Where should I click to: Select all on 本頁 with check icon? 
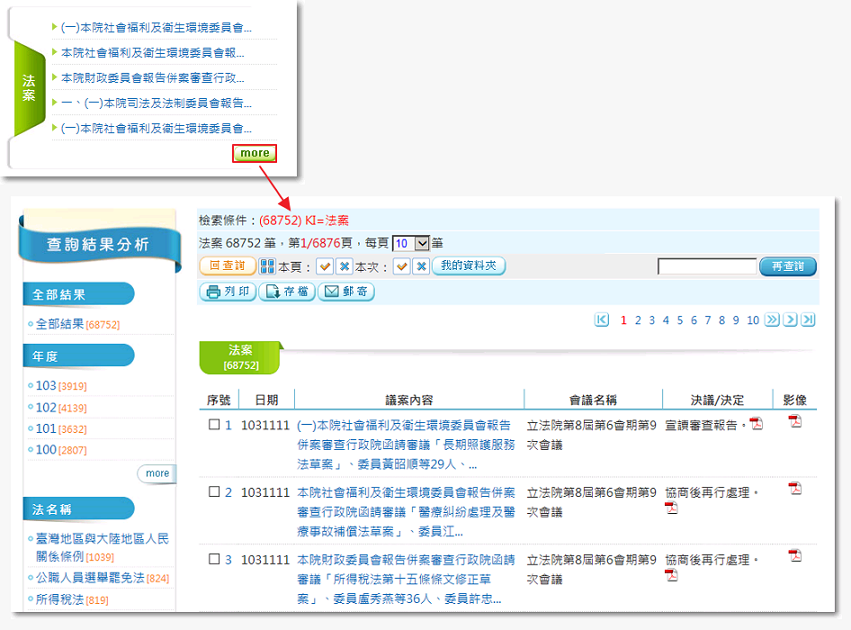[324, 267]
